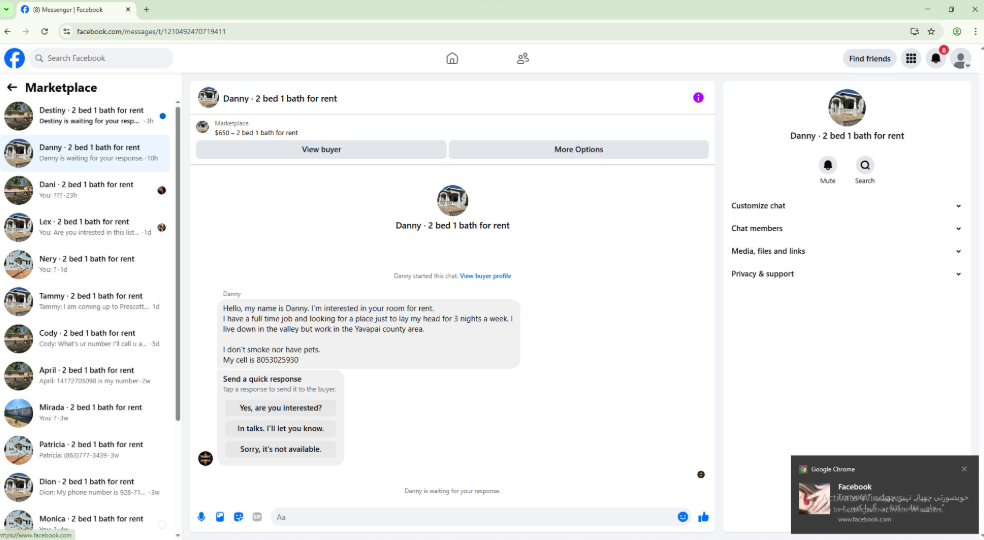The width and height of the screenshot is (984, 540).
Task: Expand Media, files and links section
Action: pos(845,251)
